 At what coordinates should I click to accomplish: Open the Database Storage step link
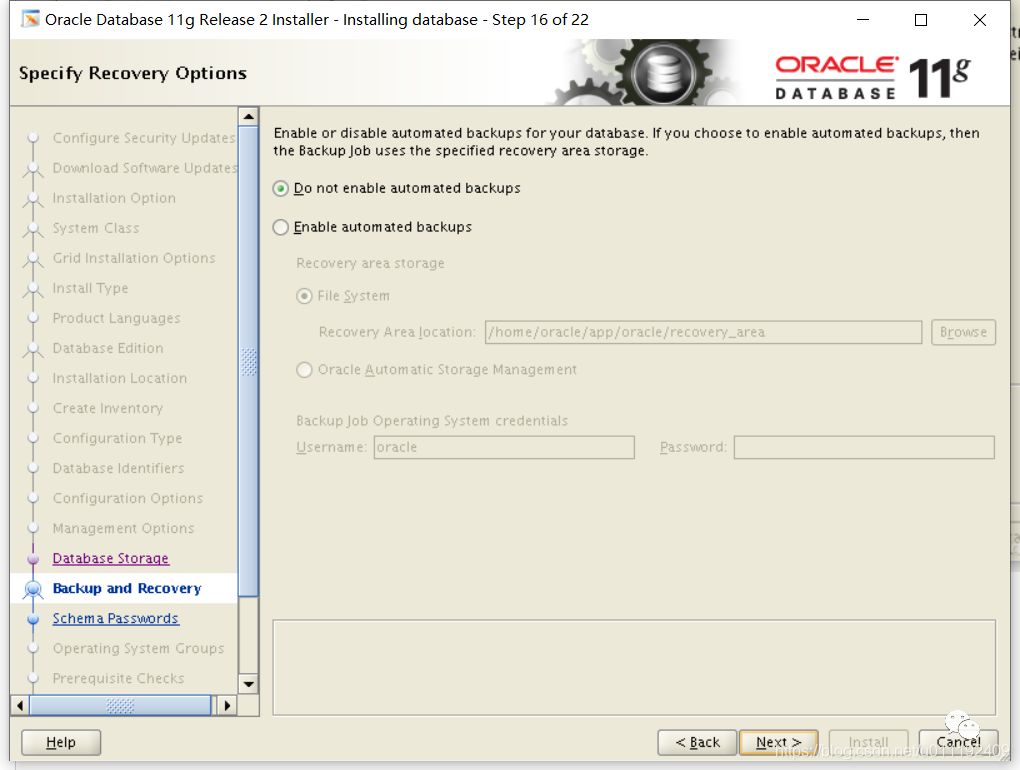(111, 559)
